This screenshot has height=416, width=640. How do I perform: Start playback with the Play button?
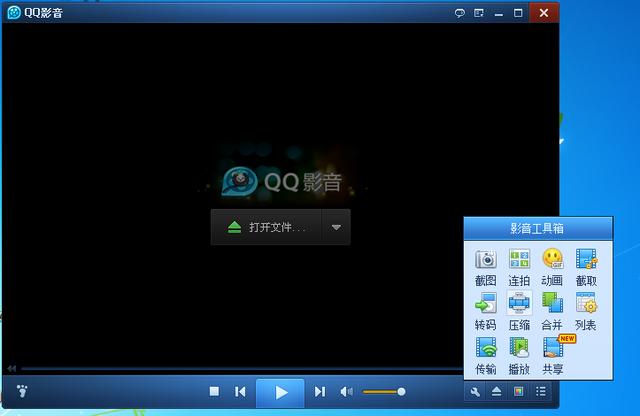(280, 393)
